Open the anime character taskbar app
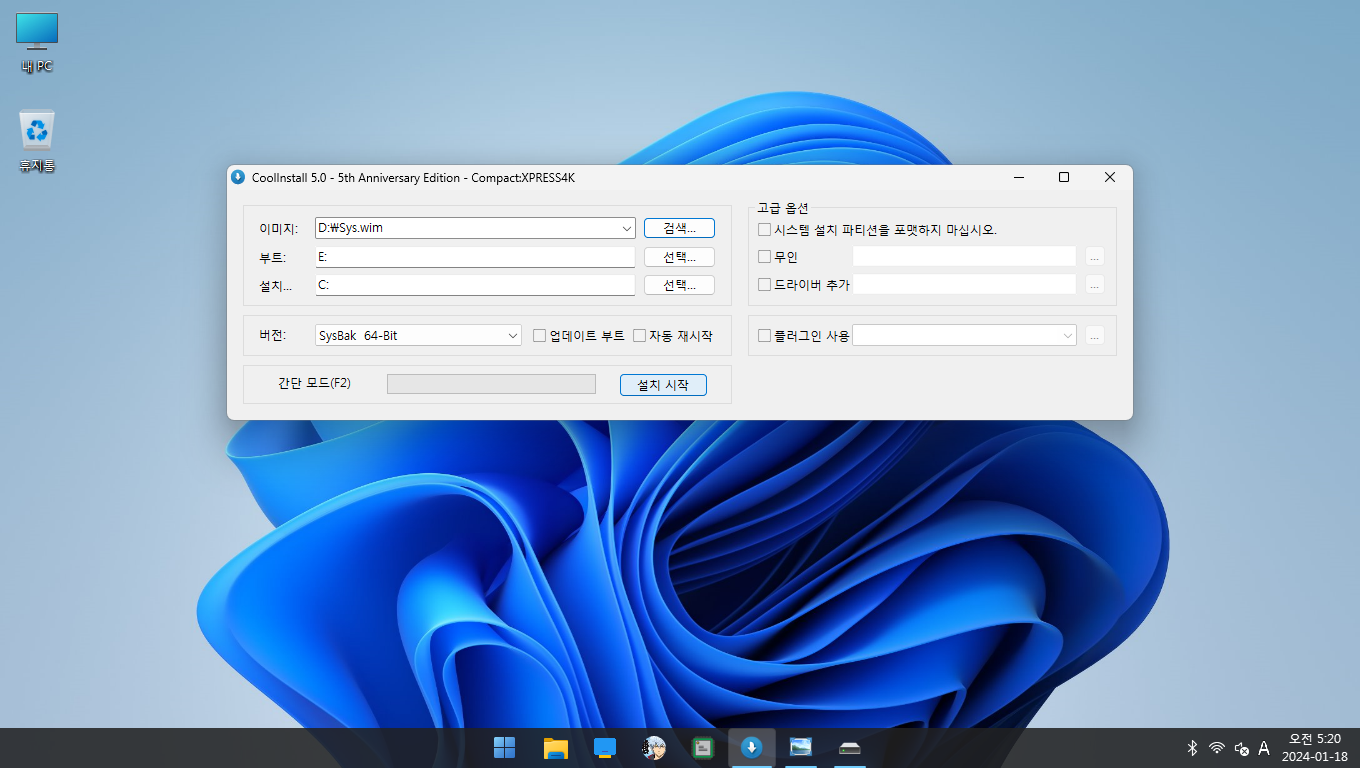The image size is (1360, 768). click(x=654, y=747)
